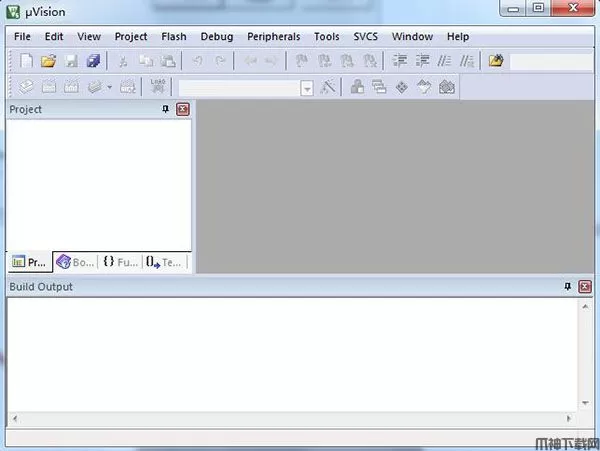
Task: Open the File menu
Action: [x=22, y=37]
